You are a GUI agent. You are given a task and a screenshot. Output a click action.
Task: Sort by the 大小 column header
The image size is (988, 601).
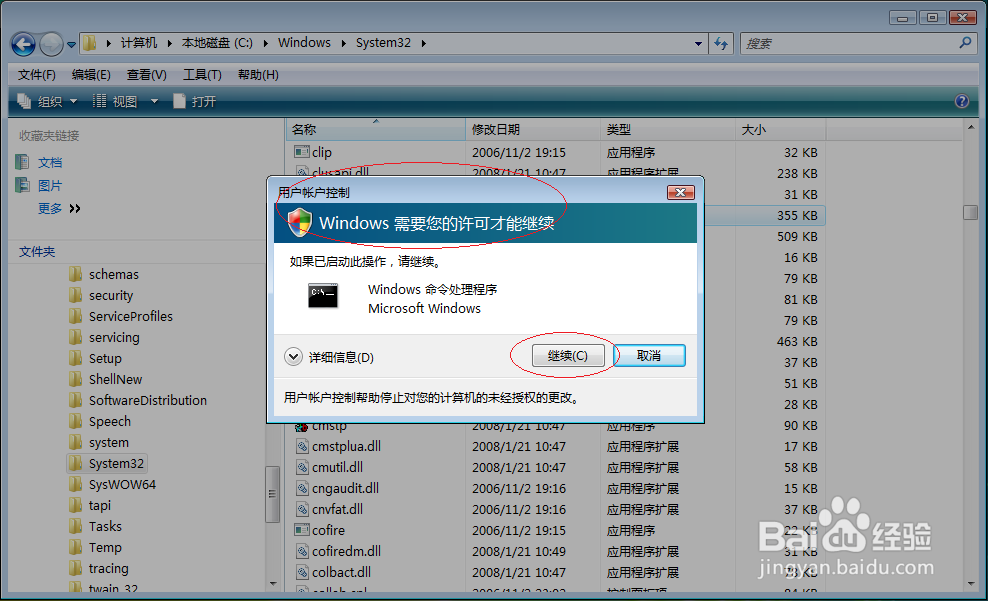780,129
